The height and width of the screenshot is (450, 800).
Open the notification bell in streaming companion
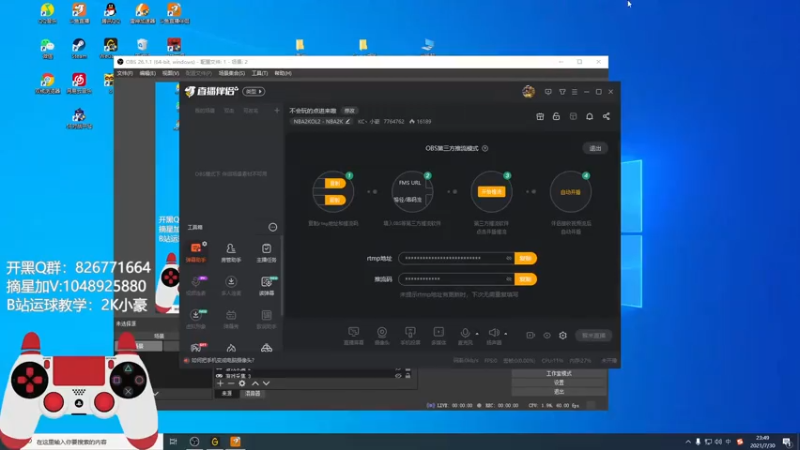pos(589,116)
